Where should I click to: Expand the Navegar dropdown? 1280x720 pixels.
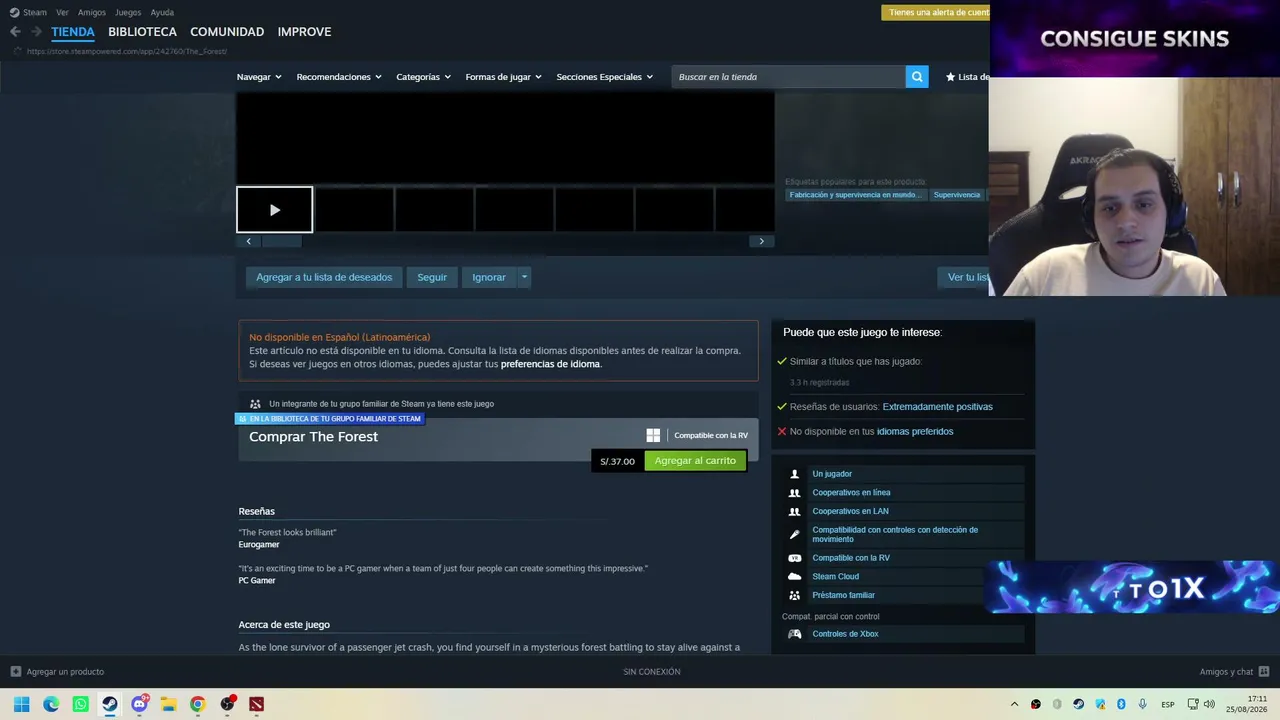(259, 77)
